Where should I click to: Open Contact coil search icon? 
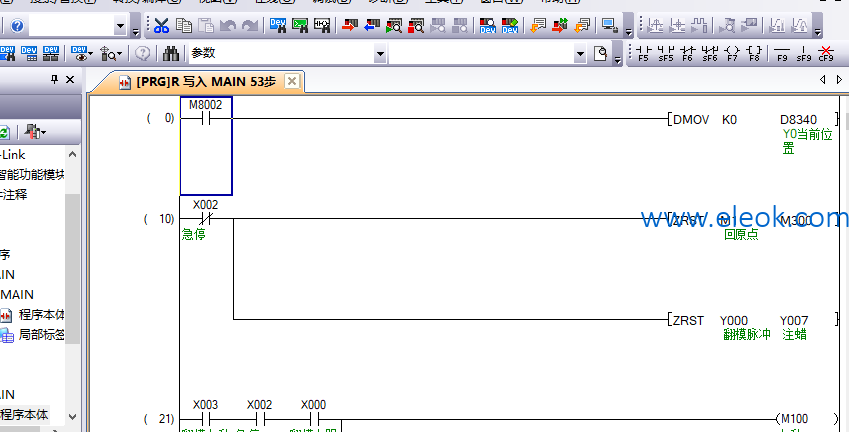pyautogui.click(x=322, y=25)
